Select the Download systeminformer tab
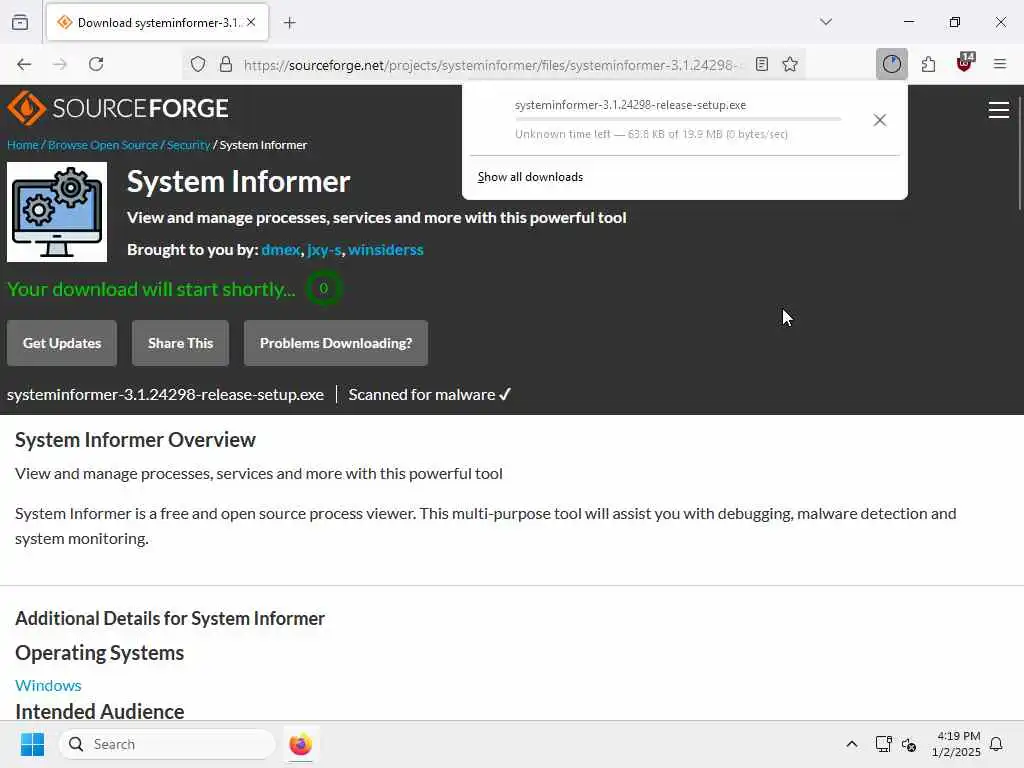Image resolution: width=1024 pixels, height=768 pixels. pyautogui.click(x=157, y=23)
